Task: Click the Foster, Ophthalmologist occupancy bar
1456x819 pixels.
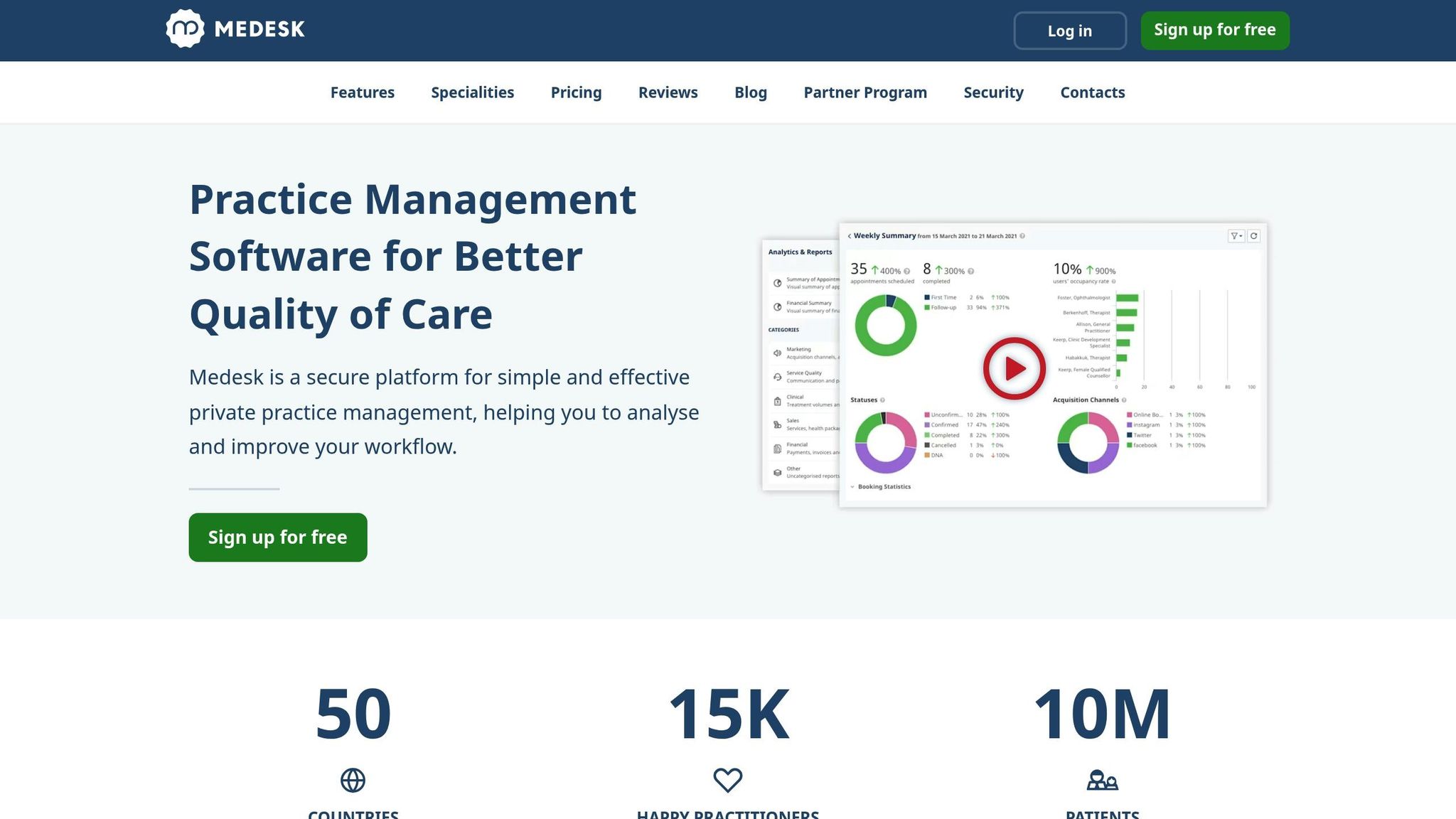Action: [x=1128, y=298]
